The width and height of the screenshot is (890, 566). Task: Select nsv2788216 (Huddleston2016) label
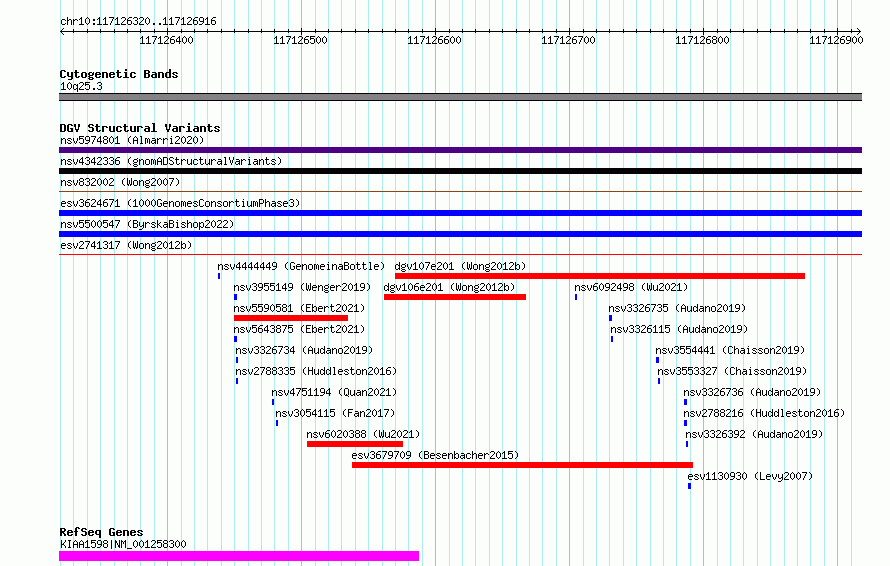pyautogui.click(x=764, y=413)
